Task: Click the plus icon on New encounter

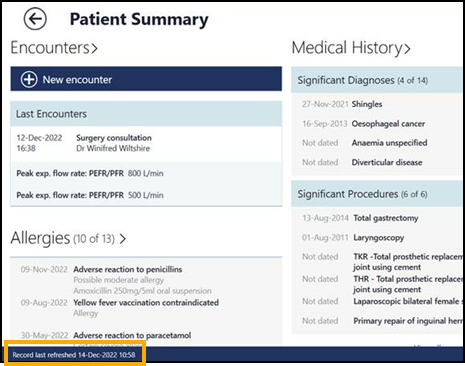Action: pos(29,80)
